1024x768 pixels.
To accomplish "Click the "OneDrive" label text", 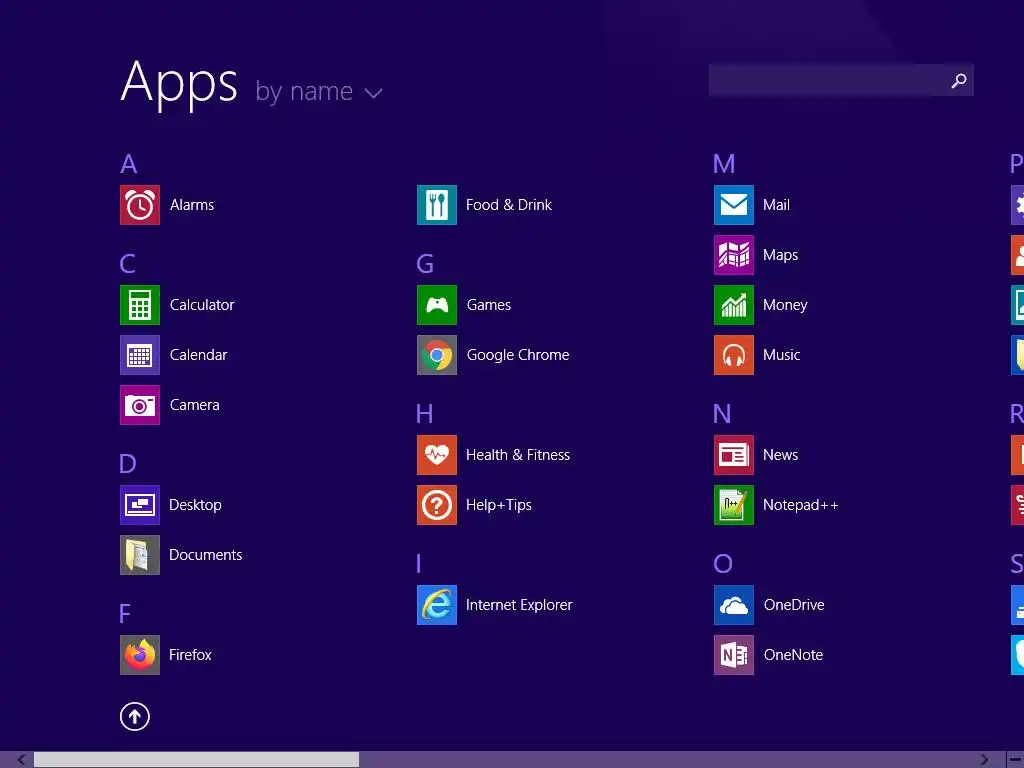I will click(x=794, y=605).
